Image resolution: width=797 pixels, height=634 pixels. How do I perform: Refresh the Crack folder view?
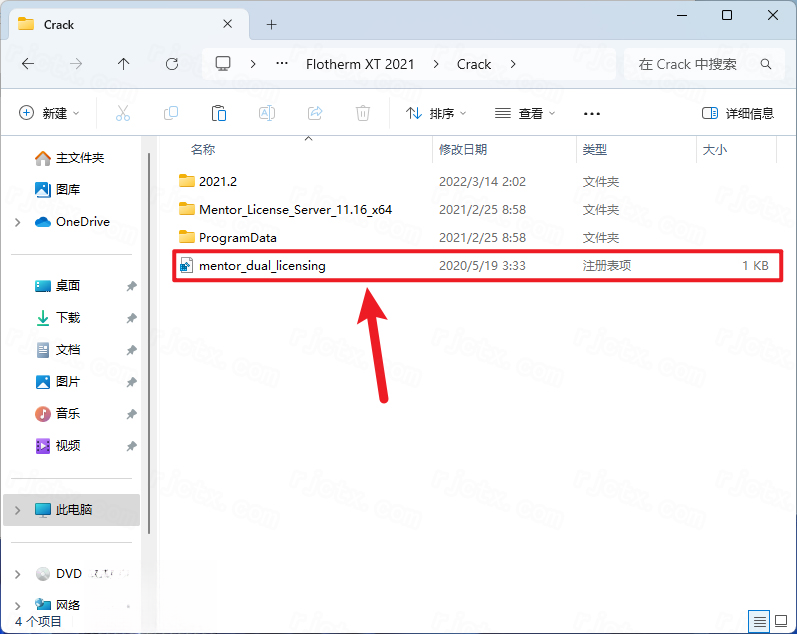pyautogui.click(x=172, y=64)
